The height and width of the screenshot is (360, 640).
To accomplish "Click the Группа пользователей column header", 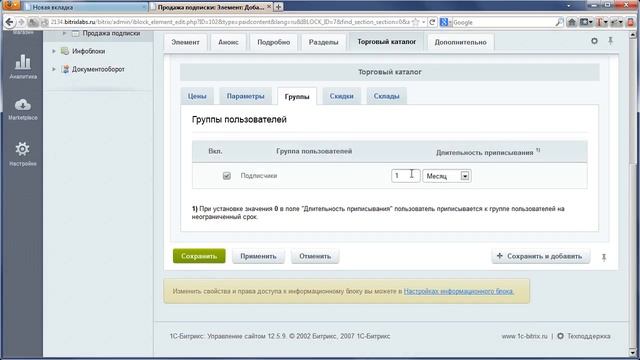I will click(x=314, y=151).
